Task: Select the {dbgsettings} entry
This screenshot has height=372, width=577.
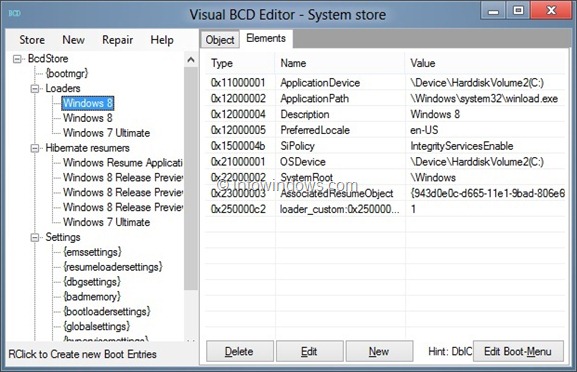Action: pos(92,282)
